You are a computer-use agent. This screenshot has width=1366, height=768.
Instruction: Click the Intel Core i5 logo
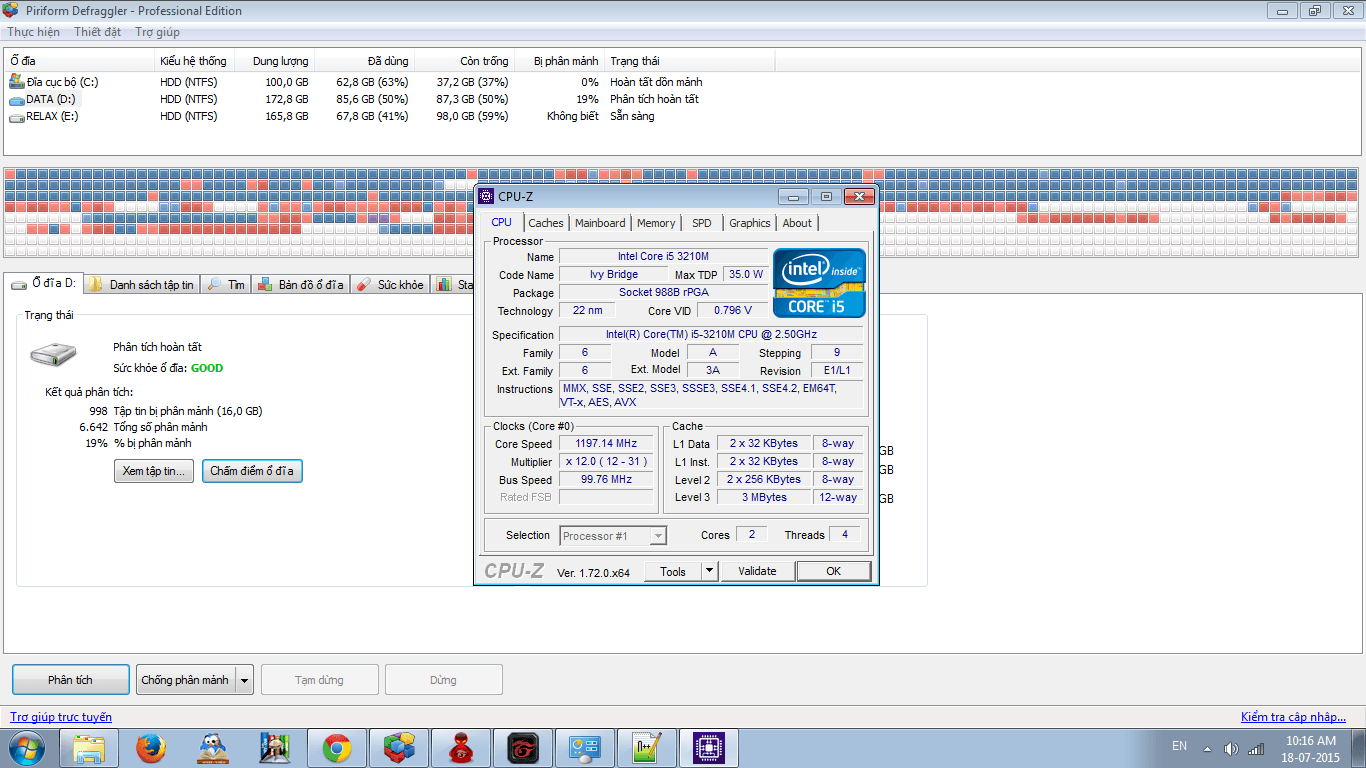[819, 283]
